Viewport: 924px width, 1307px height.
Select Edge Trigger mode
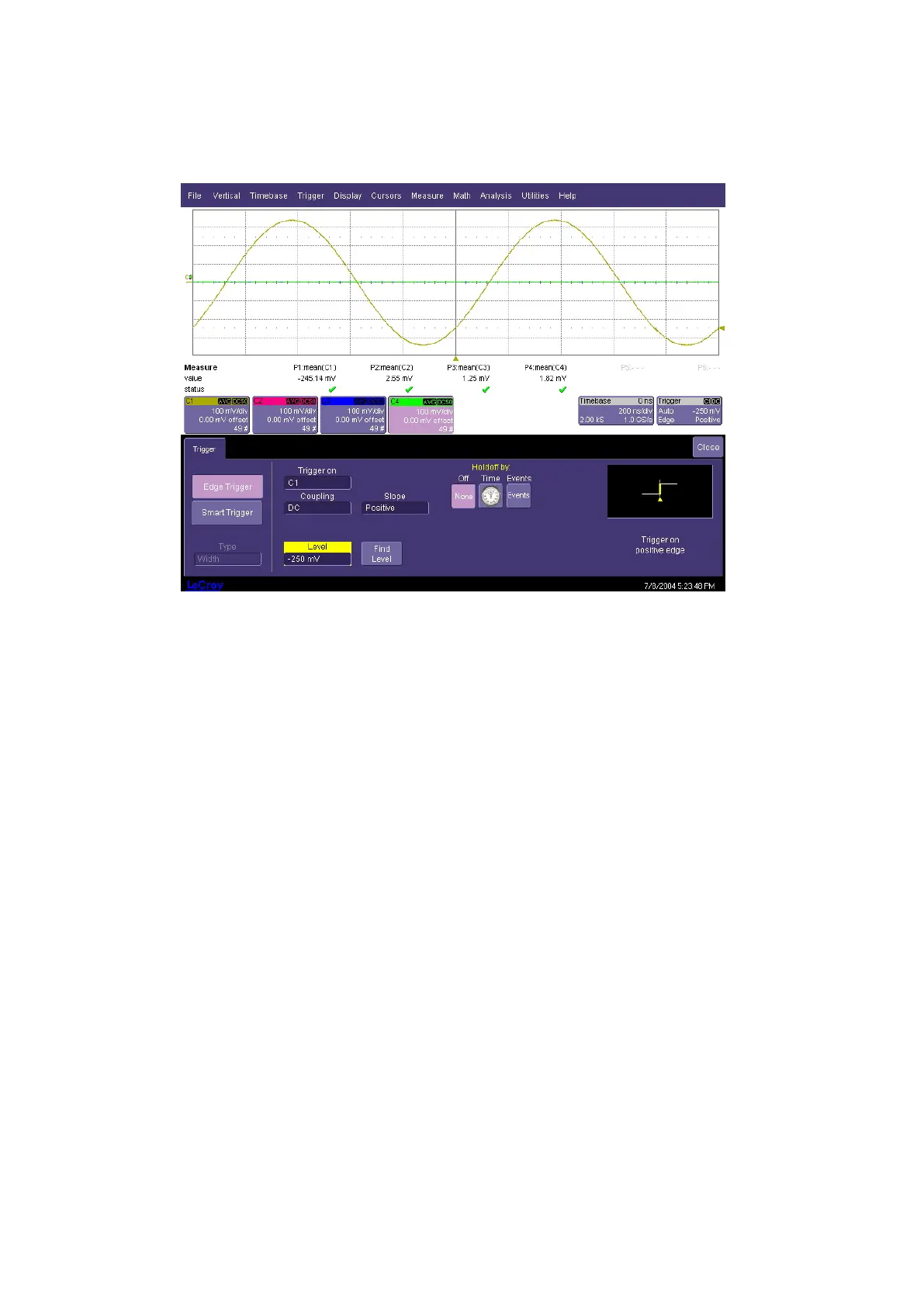[x=227, y=487]
